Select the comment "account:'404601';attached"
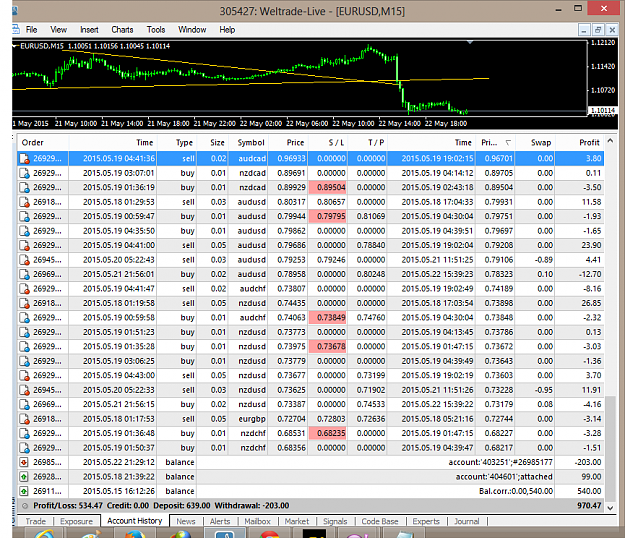This screenshot has width=625, height=538. point(504,477)
